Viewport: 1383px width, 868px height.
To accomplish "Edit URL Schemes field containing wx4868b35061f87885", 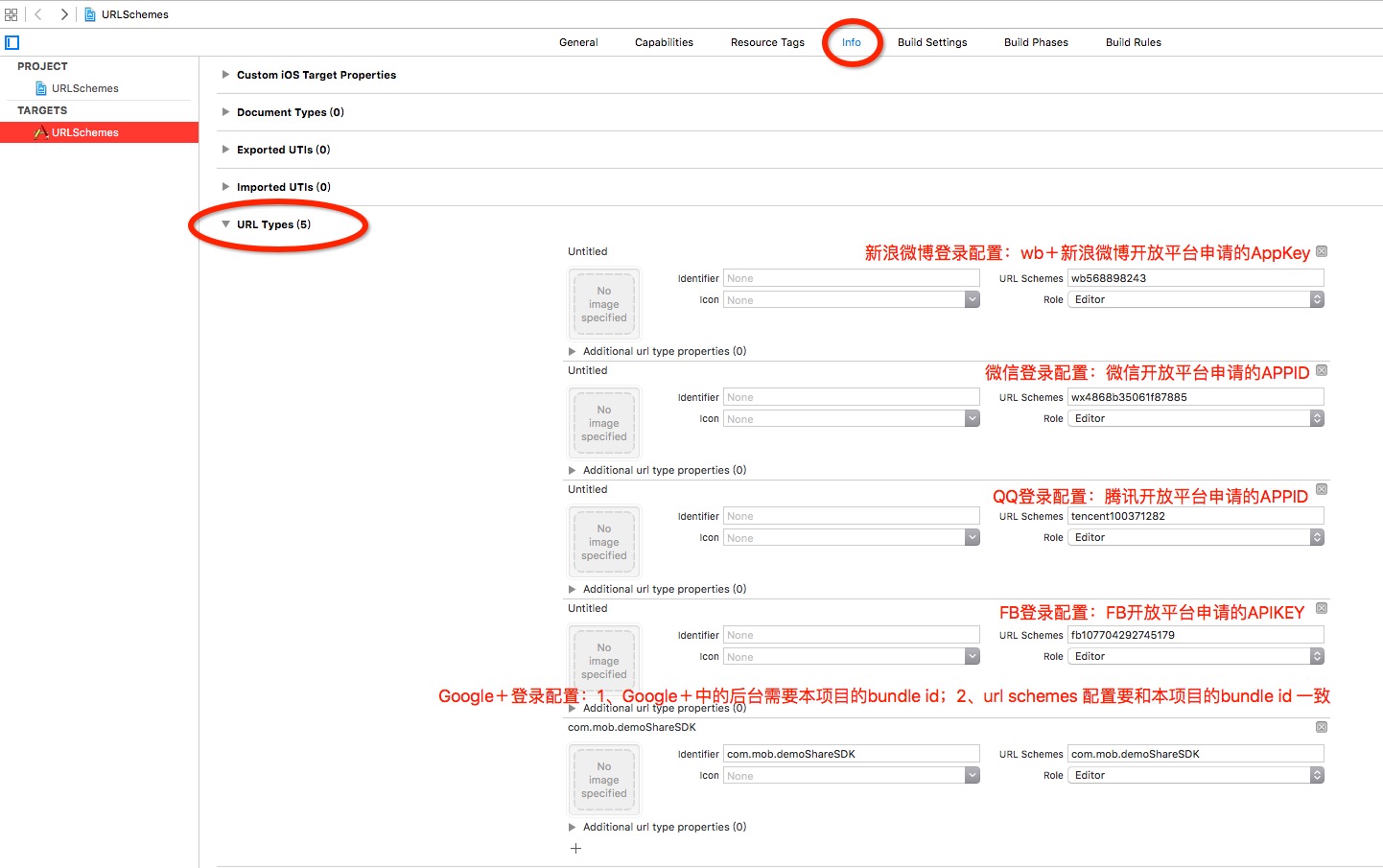I will 1196,397.
